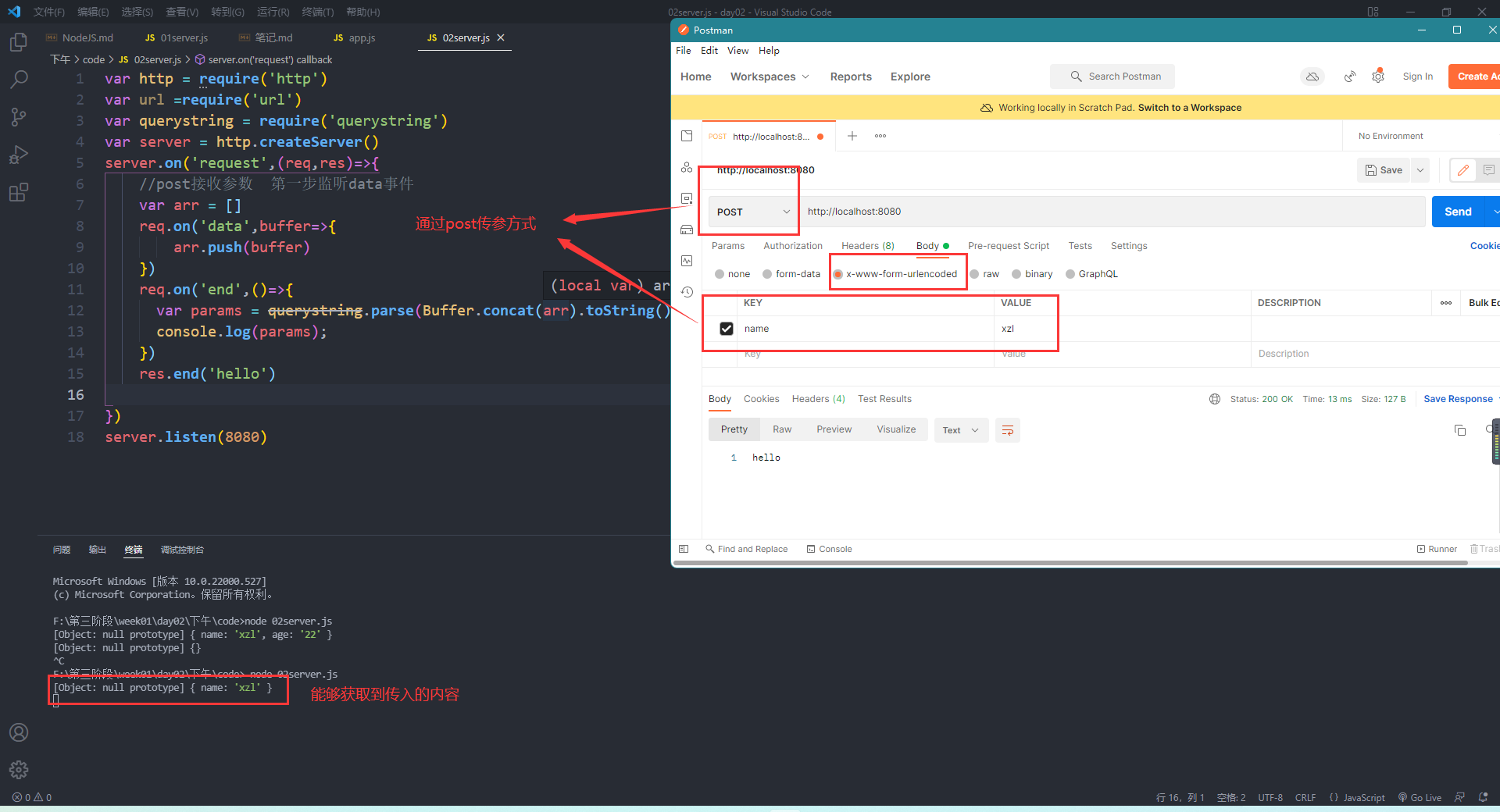Click the response network globe icon
The width and height of the screenshot is (1500, 812).
click(1214, 399)
